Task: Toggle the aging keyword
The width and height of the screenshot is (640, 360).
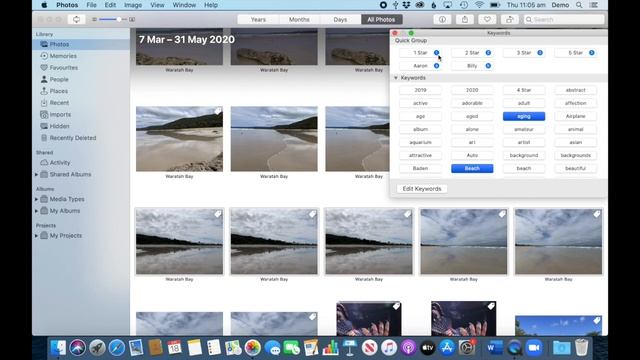Action: coord(524,116)
